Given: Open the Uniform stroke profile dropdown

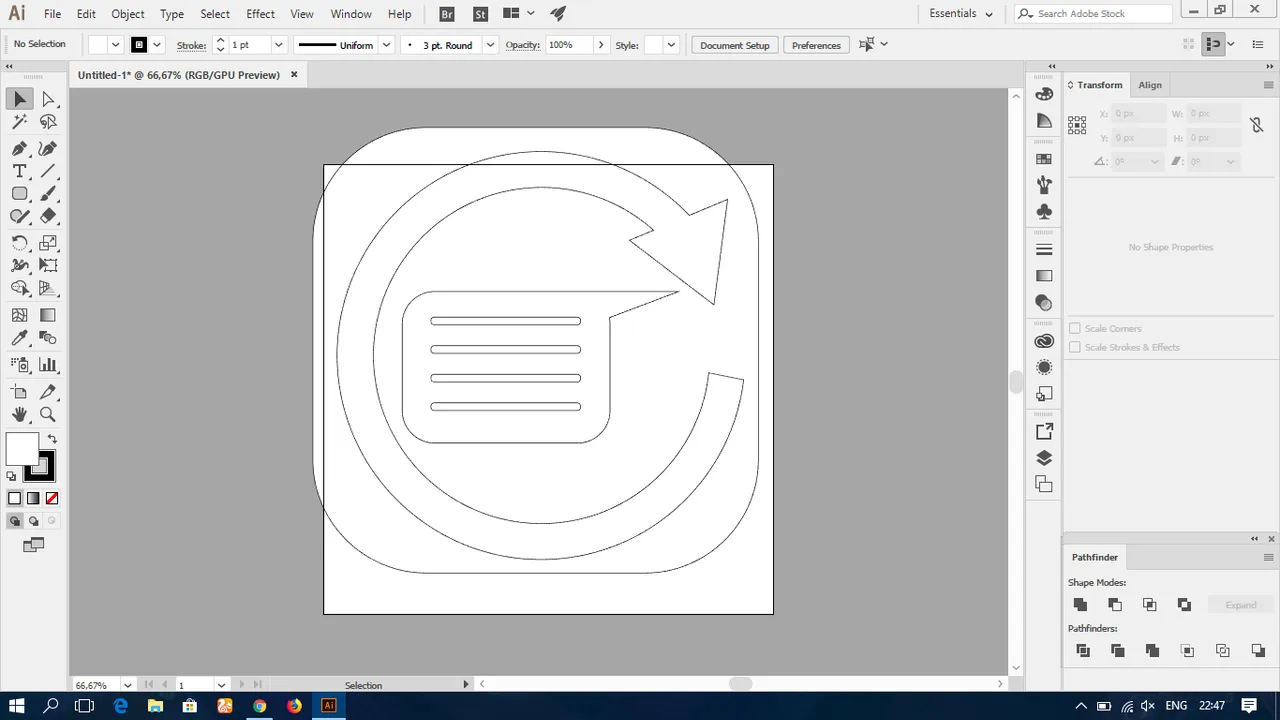Looking at the screenshot, I should (385, 45).
